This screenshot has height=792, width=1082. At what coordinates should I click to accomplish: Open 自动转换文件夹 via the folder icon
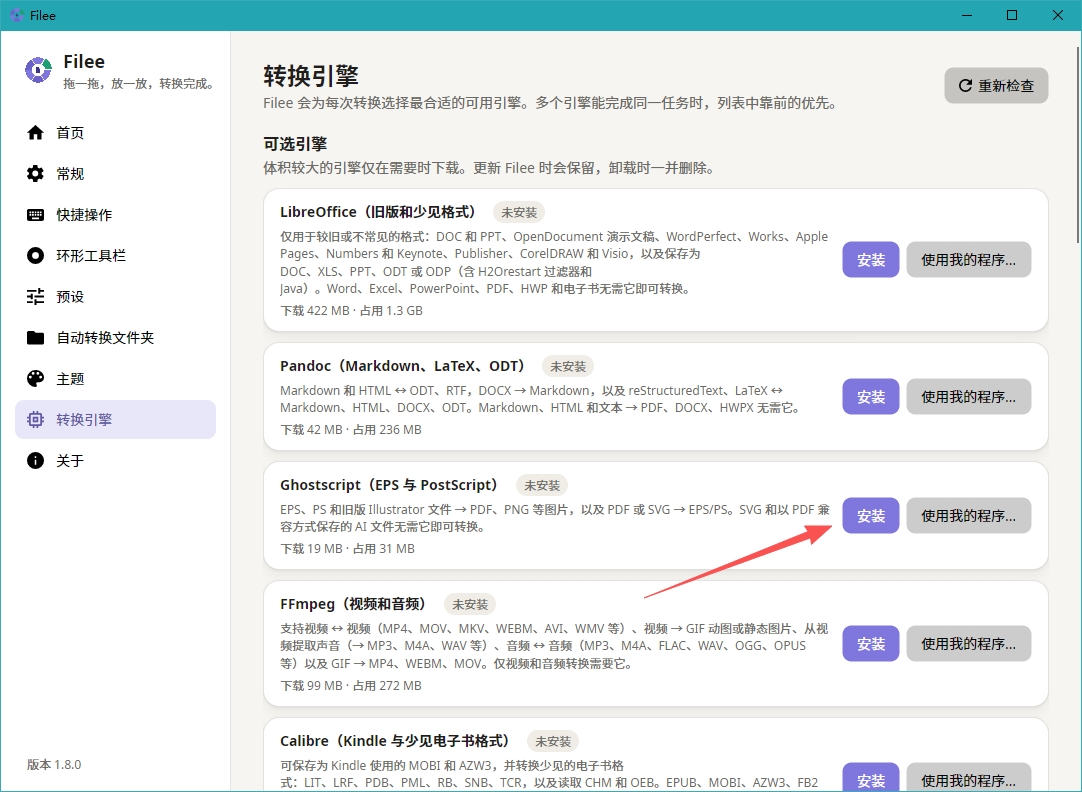point(35,337)
